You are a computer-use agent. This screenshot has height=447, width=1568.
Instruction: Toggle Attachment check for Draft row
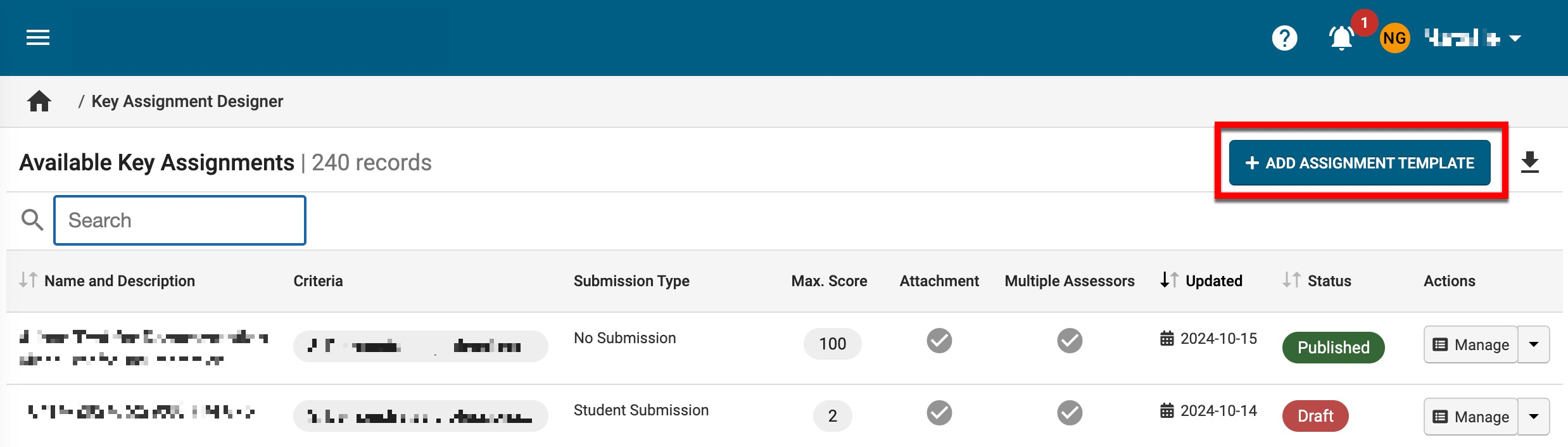939,413
